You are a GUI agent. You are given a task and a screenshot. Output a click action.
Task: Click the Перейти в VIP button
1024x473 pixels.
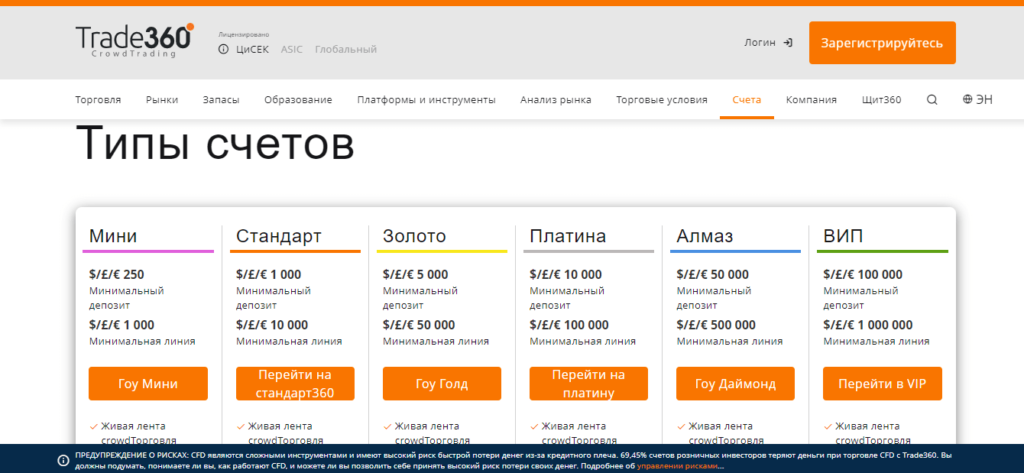882,383
